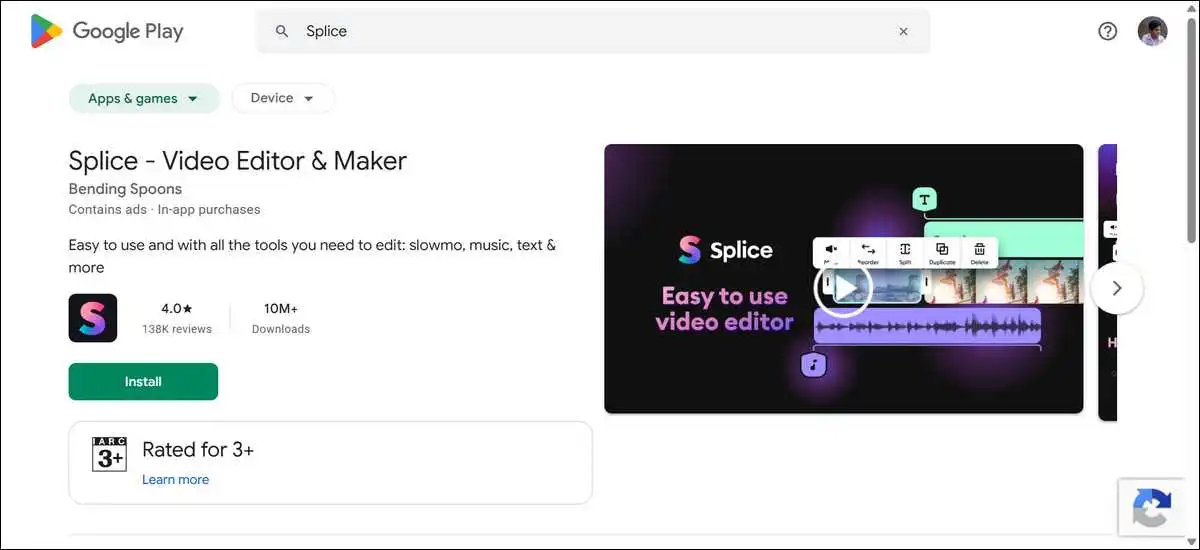Click the search magnifier icon
This screenshot has height=550, width=1200.
[x=283, y=31]
